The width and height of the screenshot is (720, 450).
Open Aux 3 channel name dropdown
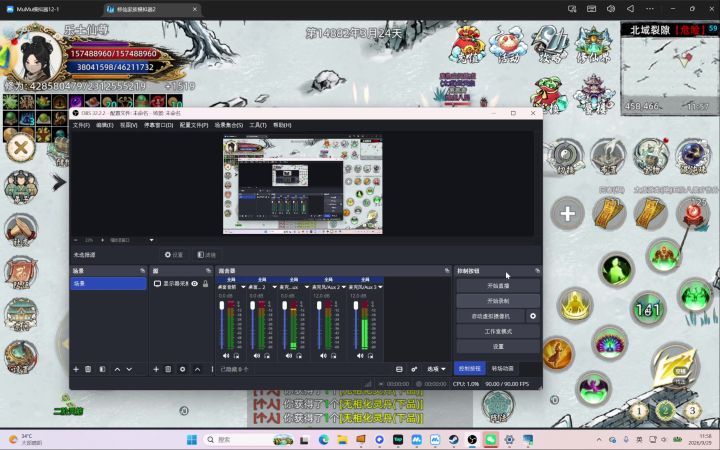[380, 287]
